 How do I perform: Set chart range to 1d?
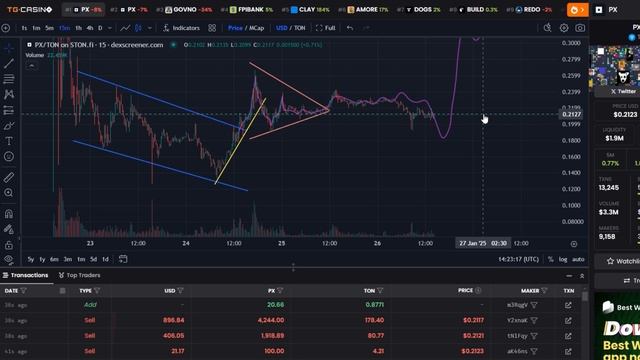(x=105, y=259)
